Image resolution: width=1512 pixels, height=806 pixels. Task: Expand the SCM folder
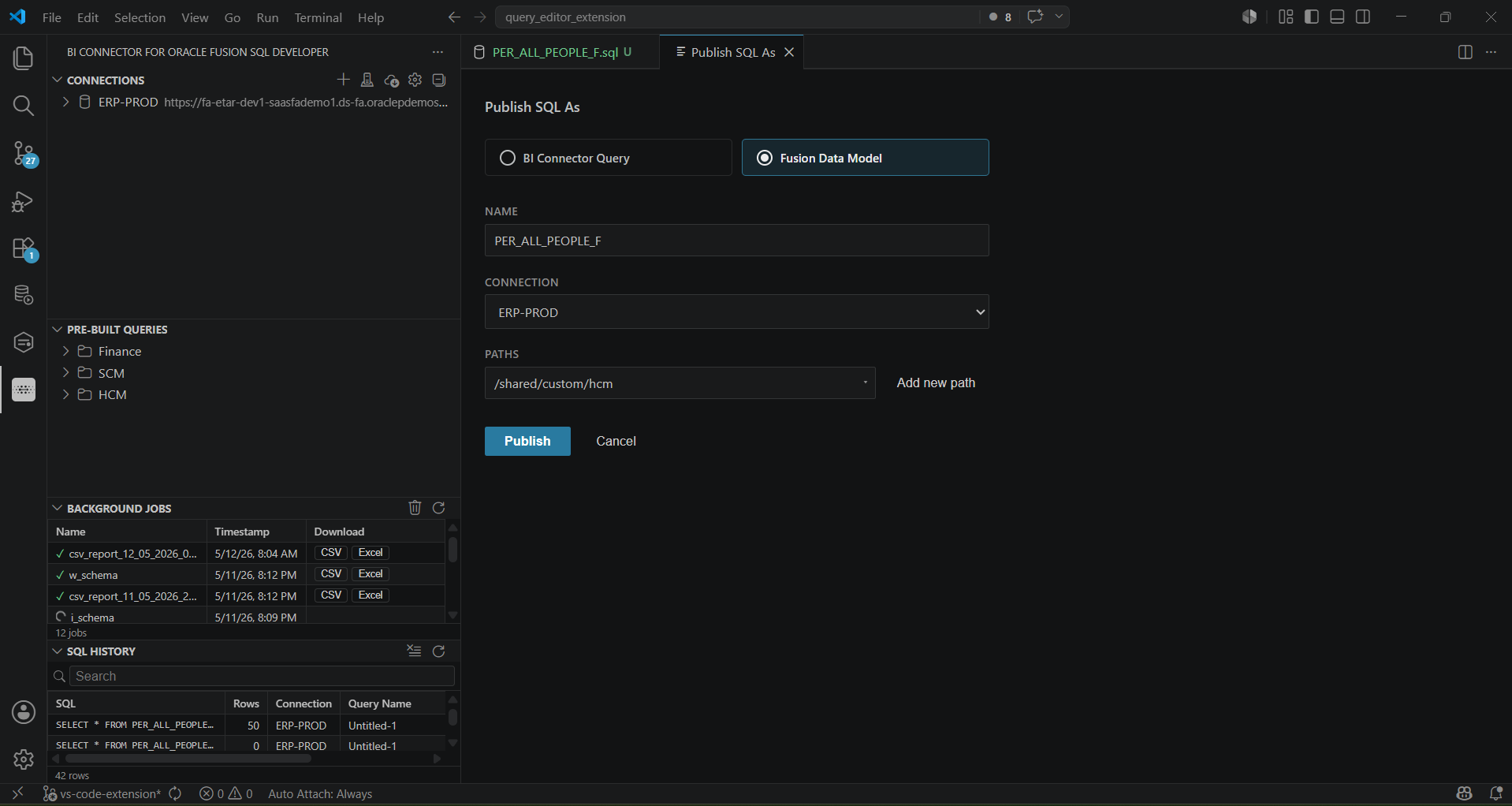(65, 373)
